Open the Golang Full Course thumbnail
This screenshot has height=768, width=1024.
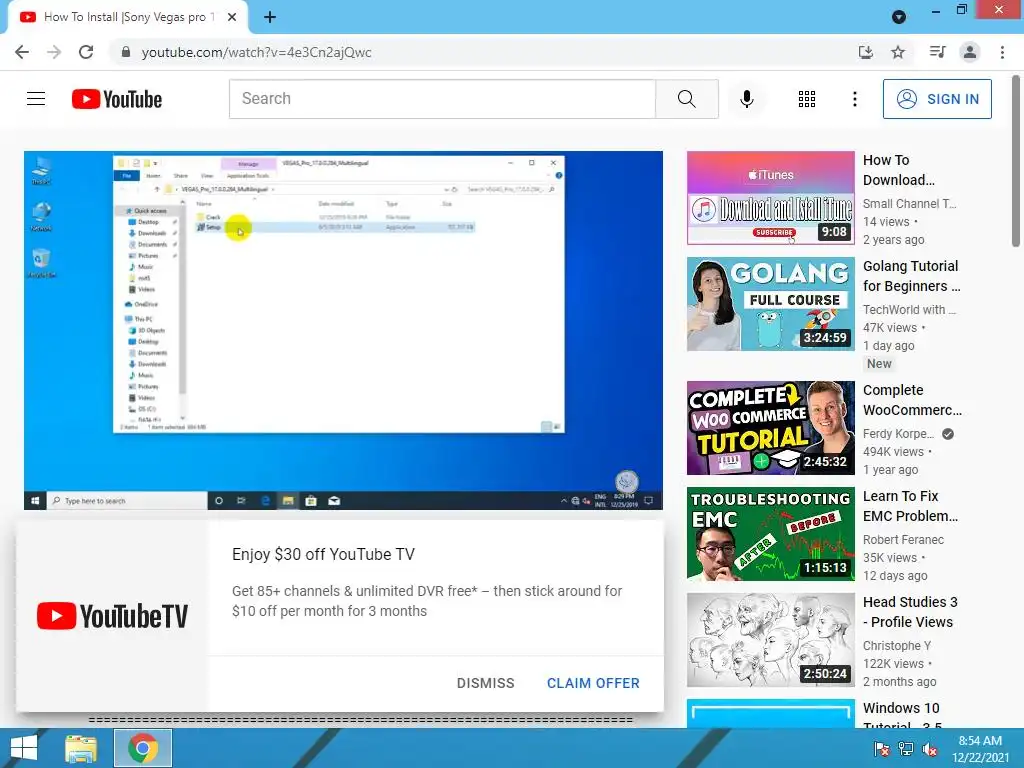771,304
